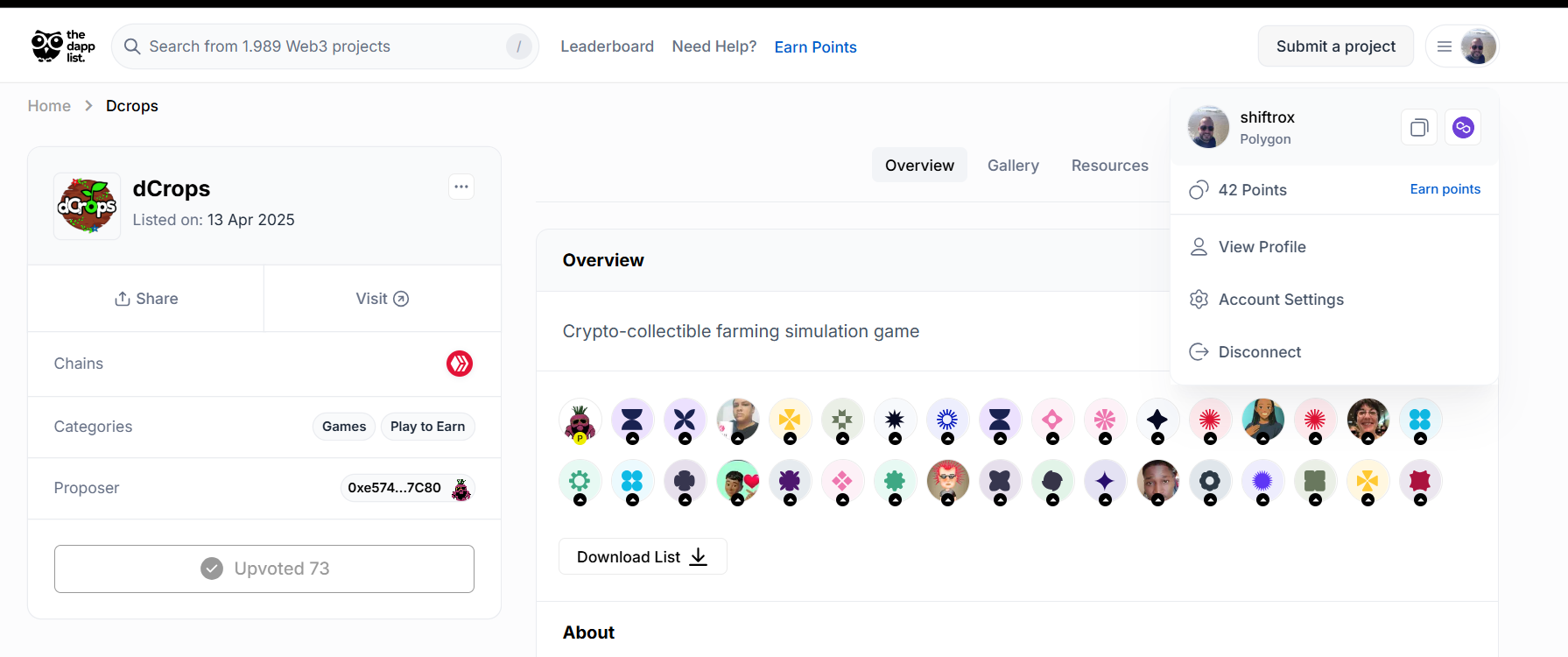
Task: Focus the Web3 projects search field
Action: [x=325, y=46]
